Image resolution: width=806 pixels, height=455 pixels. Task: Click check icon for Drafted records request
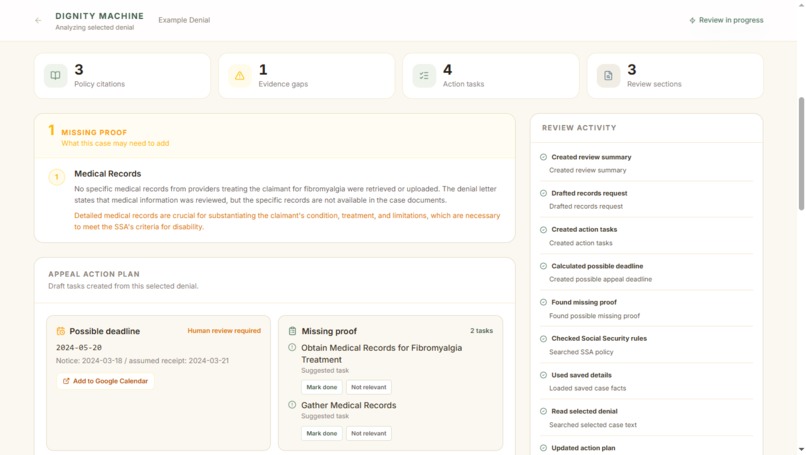[x=543, y=193]
